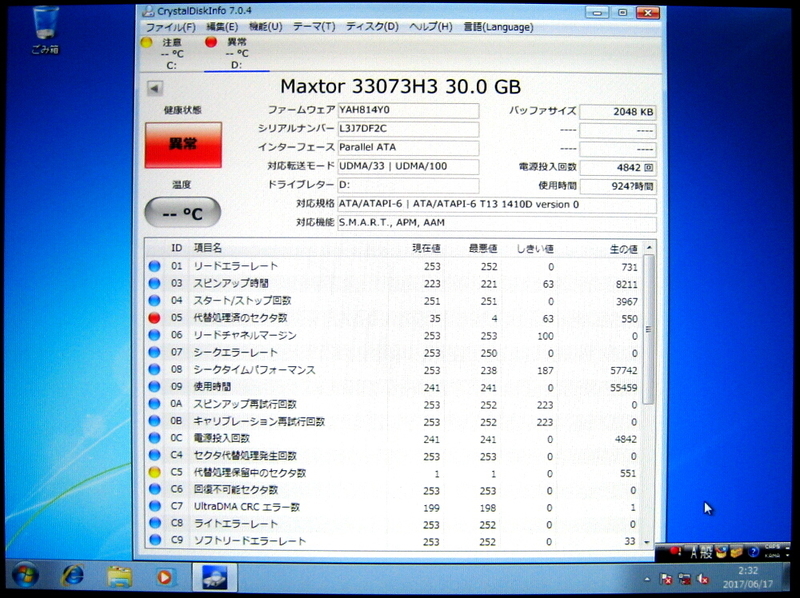Click the red 異常 health status button

pyautogui.click(x=183, y=144)
